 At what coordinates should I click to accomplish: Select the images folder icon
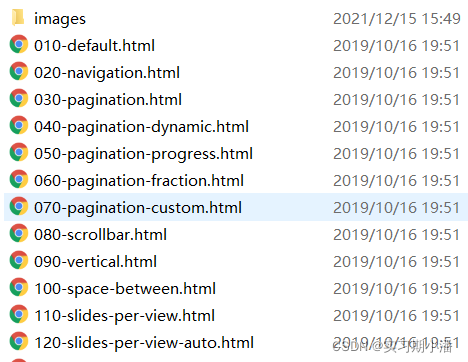18,18
